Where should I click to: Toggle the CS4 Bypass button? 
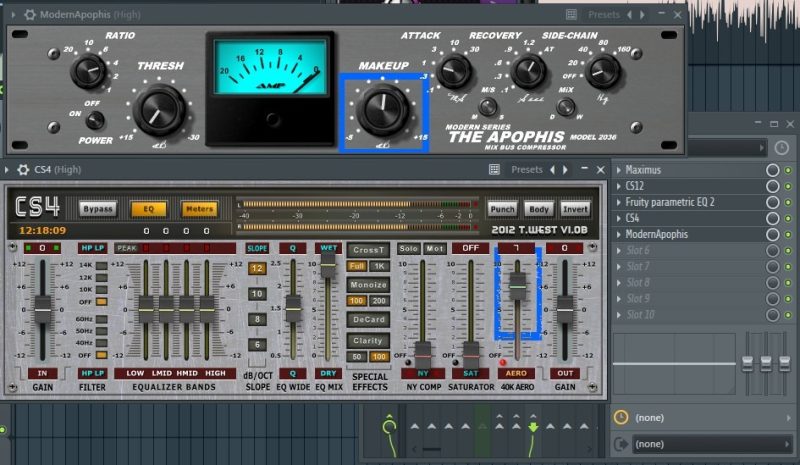(97, 209)
